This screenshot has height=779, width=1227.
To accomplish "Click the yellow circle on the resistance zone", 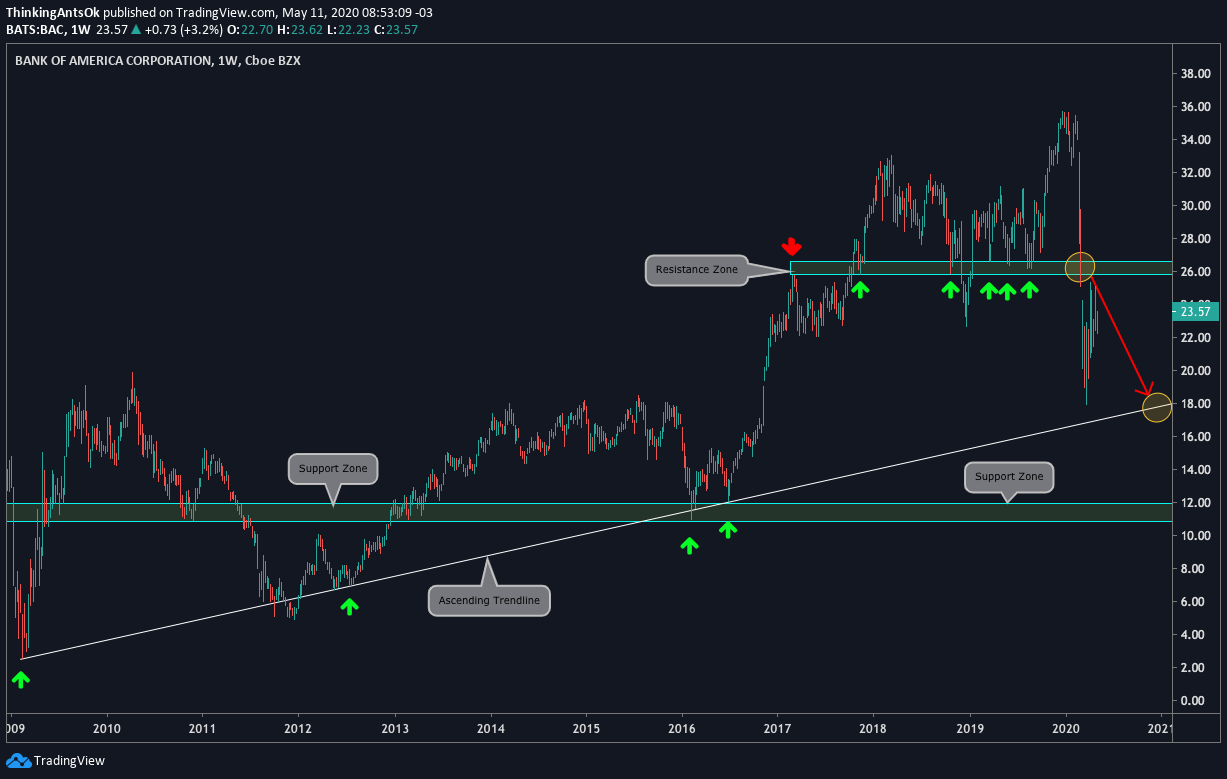I will (x=1081, y=267).
